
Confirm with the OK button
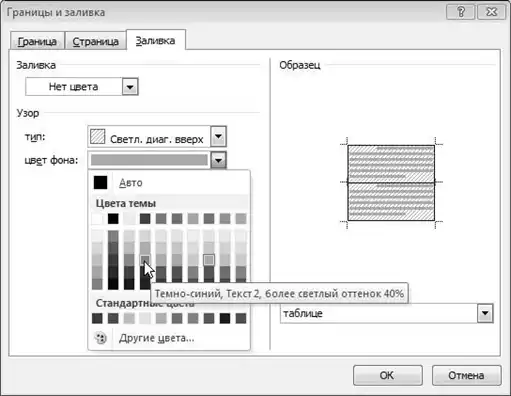[x=388, y=375]
